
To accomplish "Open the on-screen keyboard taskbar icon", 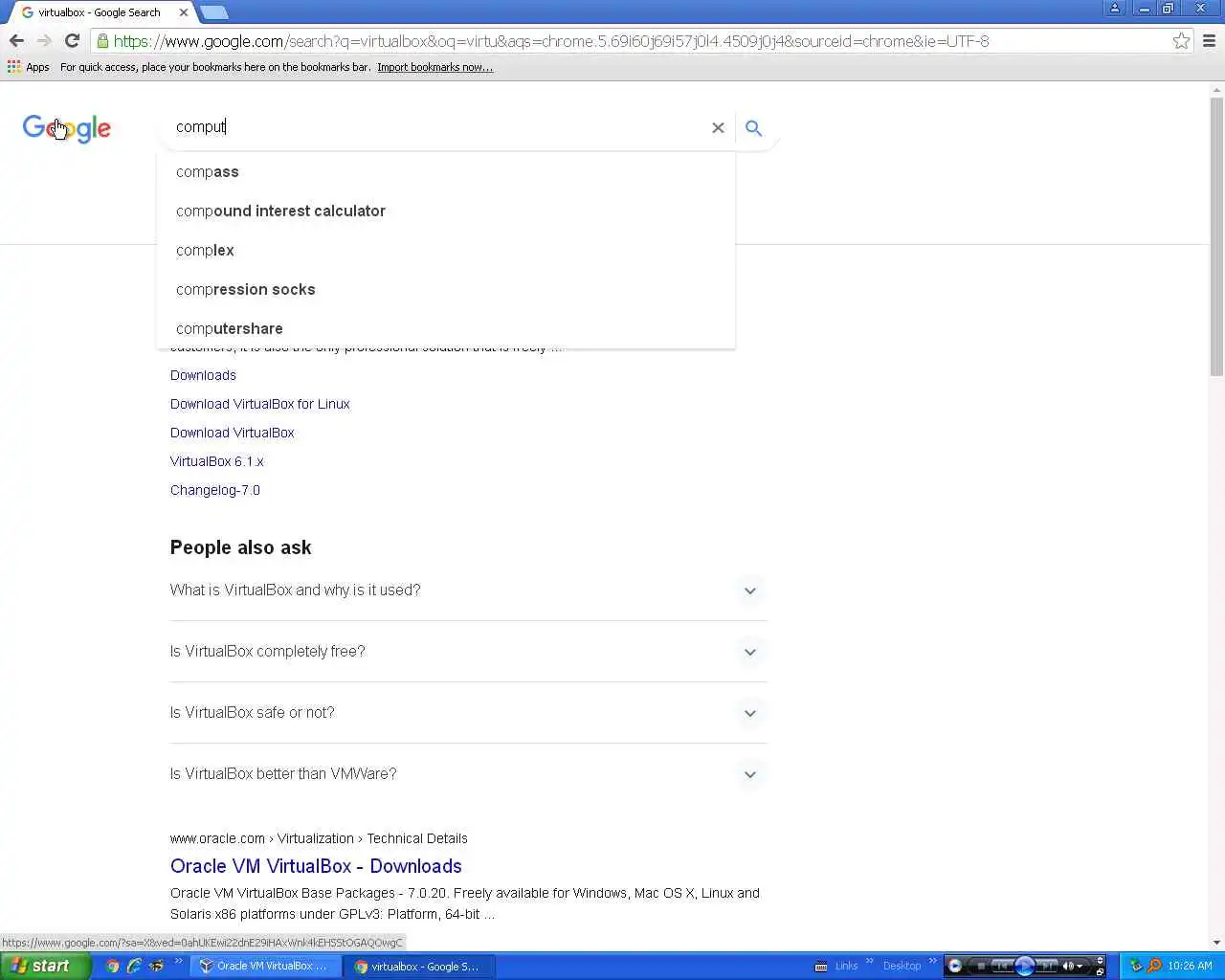I will pyautogui.click(x=821, y=966).
